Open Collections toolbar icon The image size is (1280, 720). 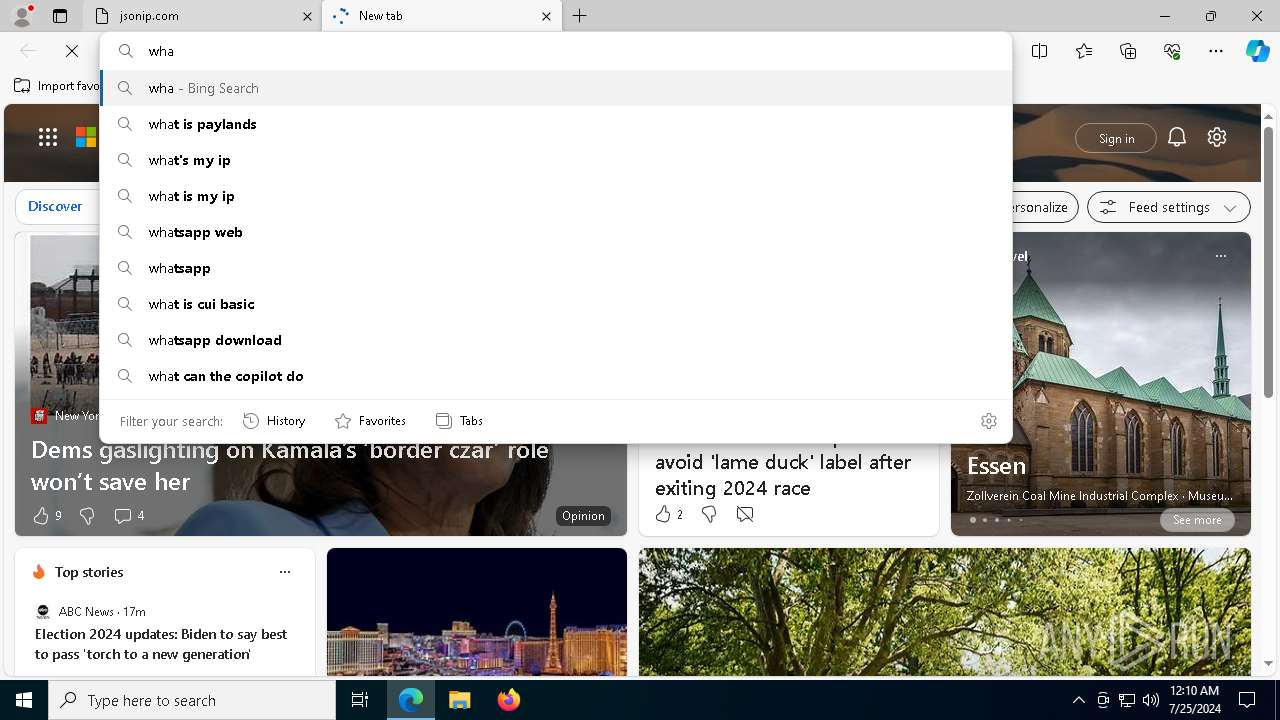coord(1128,51)
